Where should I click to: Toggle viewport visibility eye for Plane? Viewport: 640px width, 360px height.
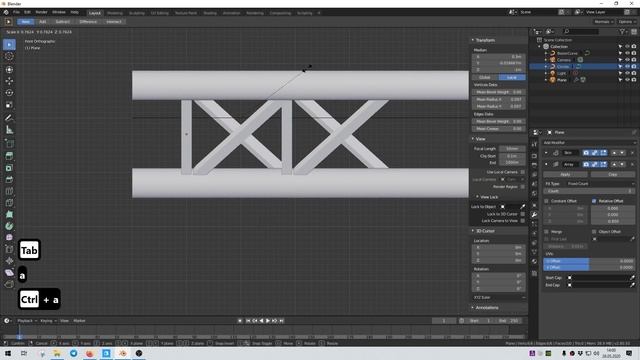(627, 80)
